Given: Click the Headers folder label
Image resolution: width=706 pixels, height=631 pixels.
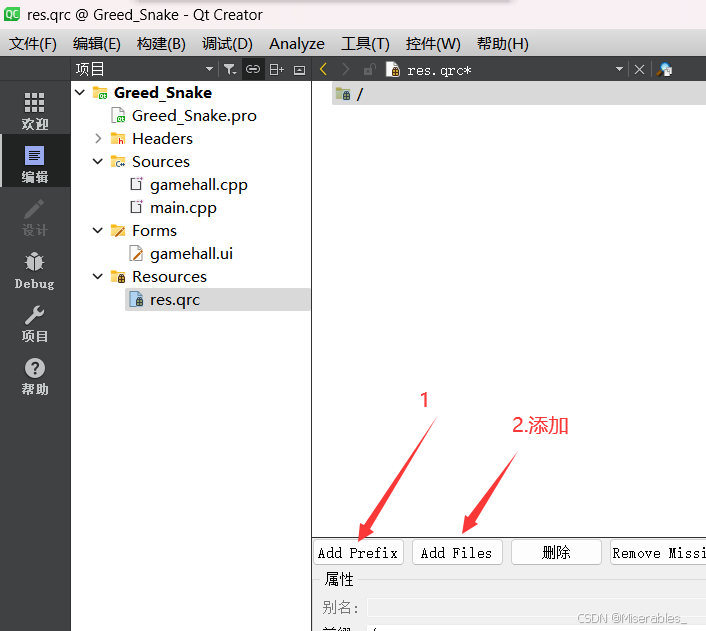Looking at the screenshot, I should [163, 139].
